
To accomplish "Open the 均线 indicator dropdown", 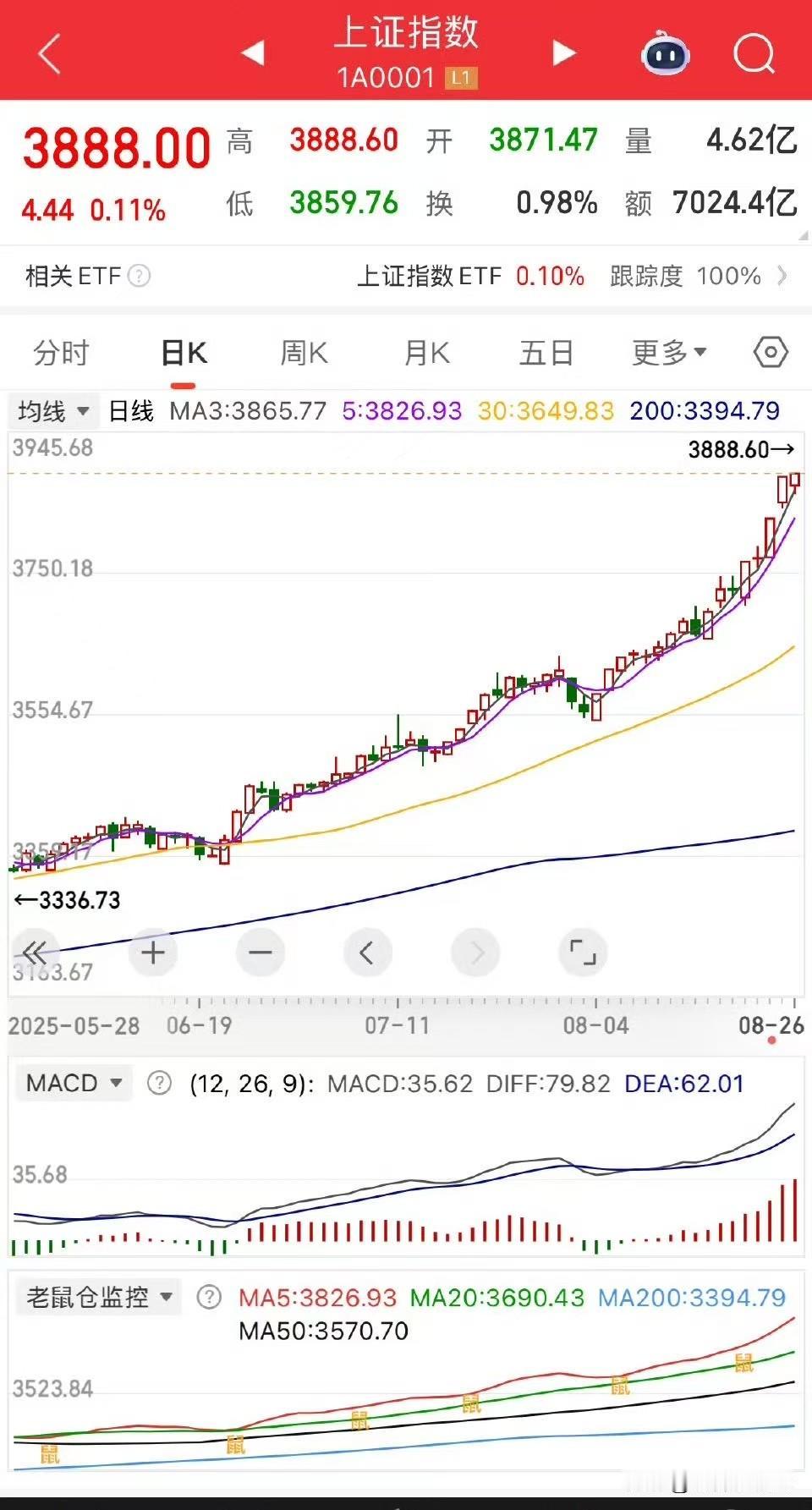I will [53, 411].
